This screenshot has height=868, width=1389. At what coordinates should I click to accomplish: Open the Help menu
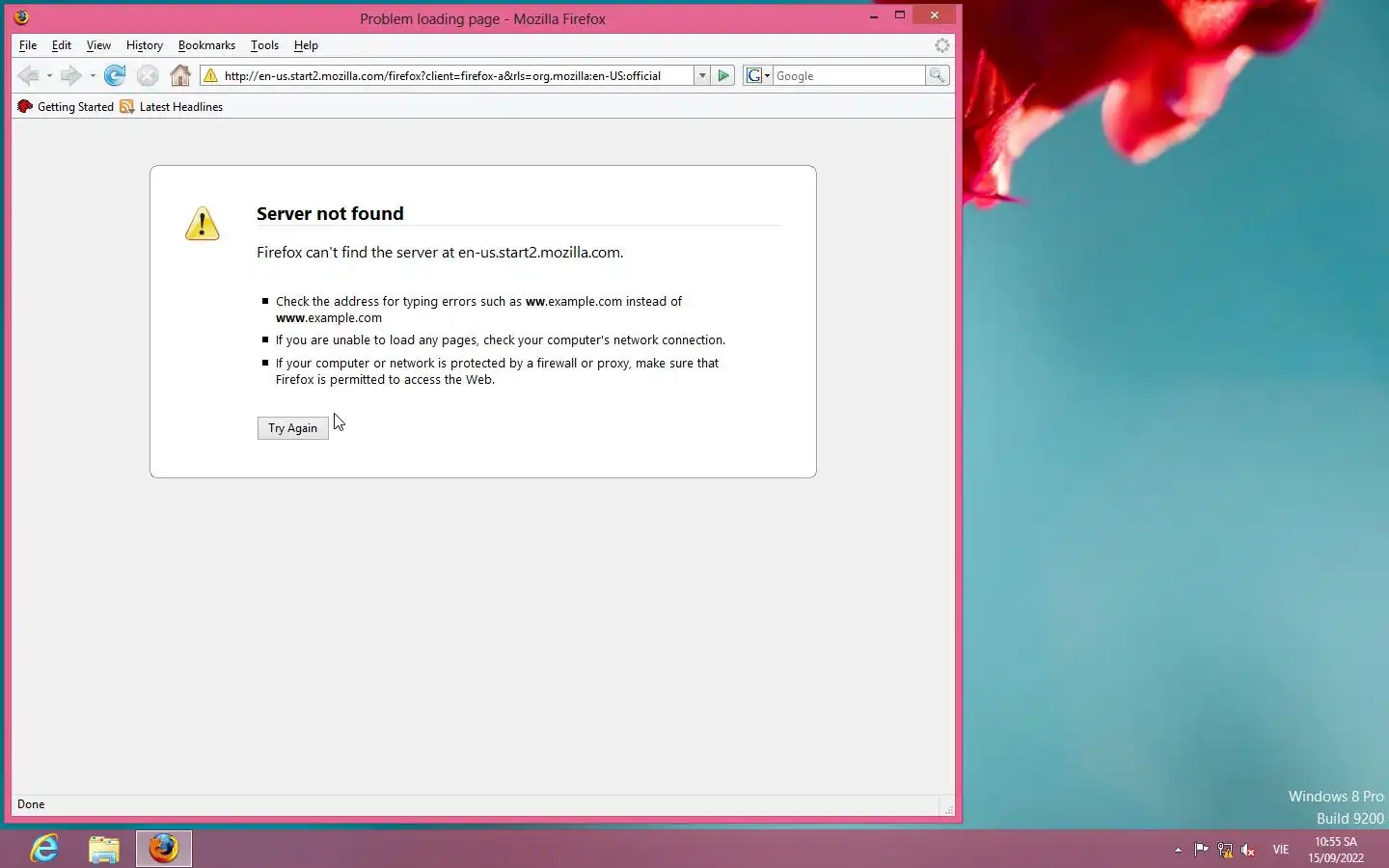coord(306,45)
